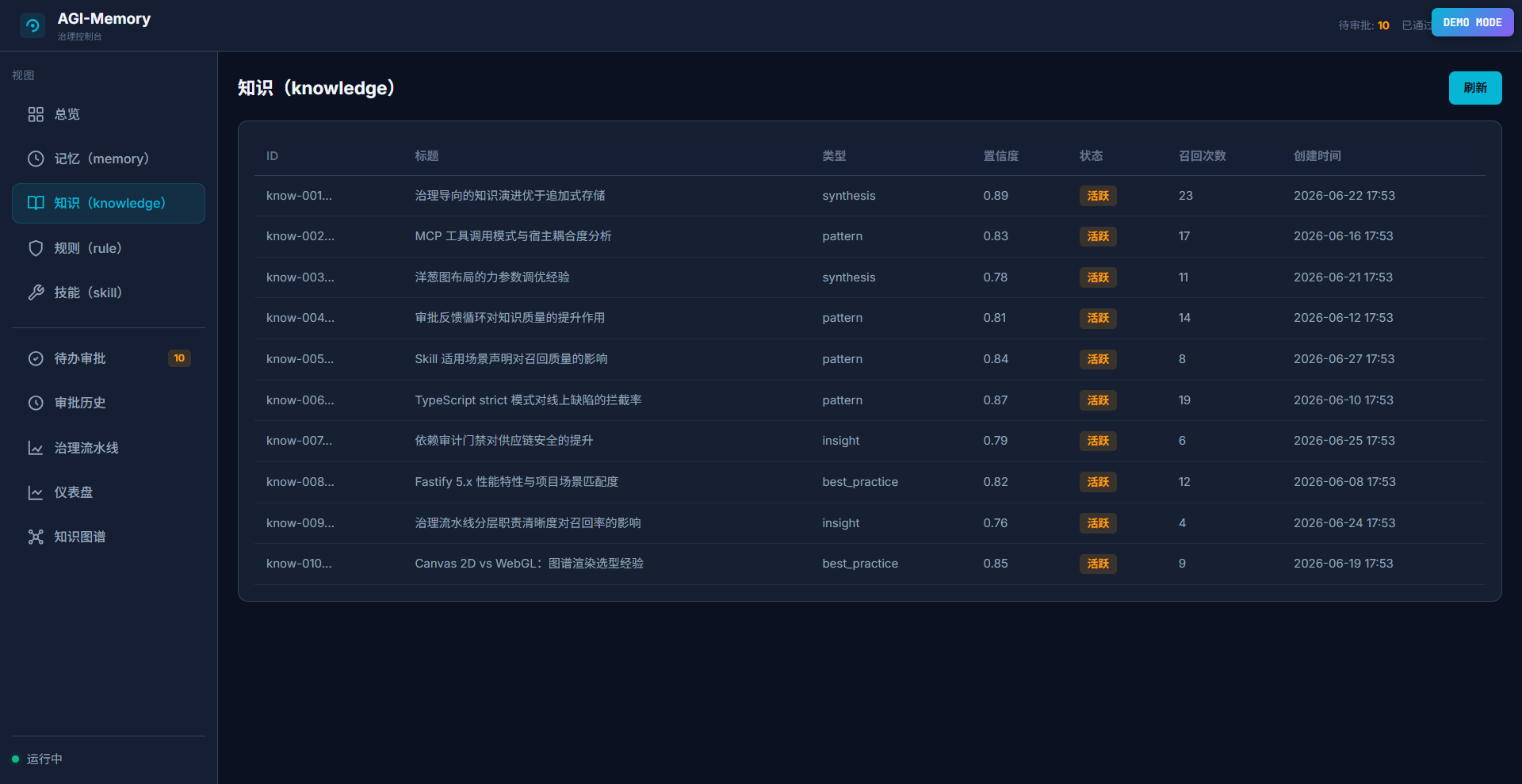Click title TypeScript strict 模式对线上缺陷的拦截率

pyautogui.click(x=528, y=400)
